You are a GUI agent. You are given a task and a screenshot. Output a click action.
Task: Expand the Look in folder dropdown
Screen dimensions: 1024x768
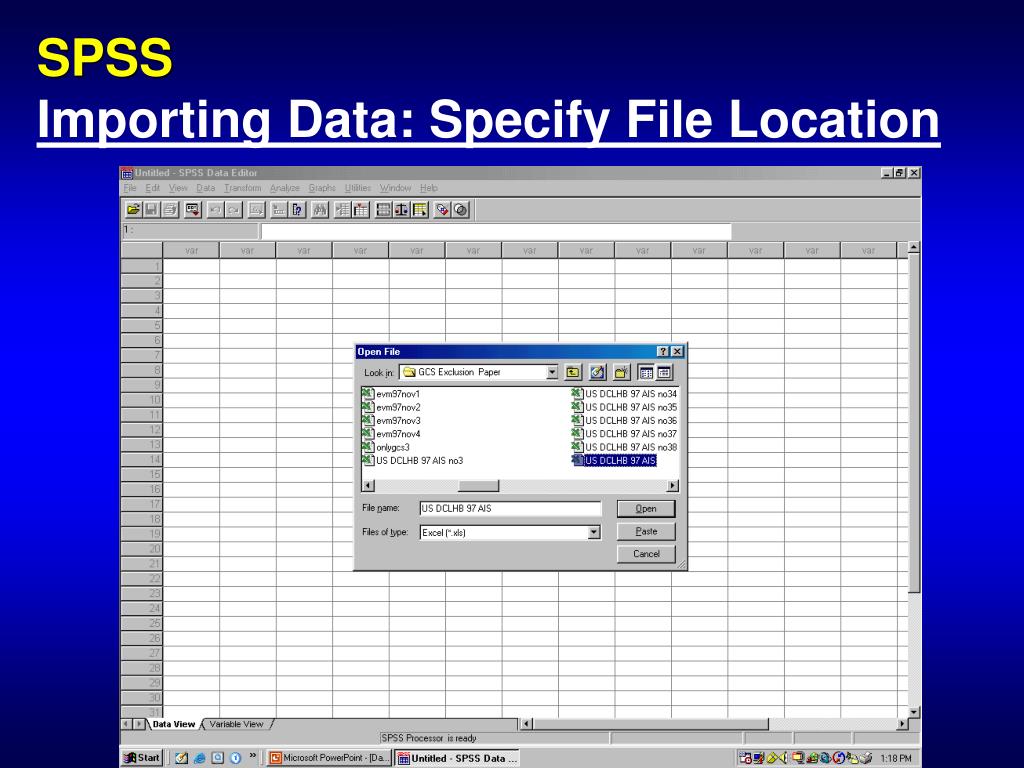pos(552,372)
